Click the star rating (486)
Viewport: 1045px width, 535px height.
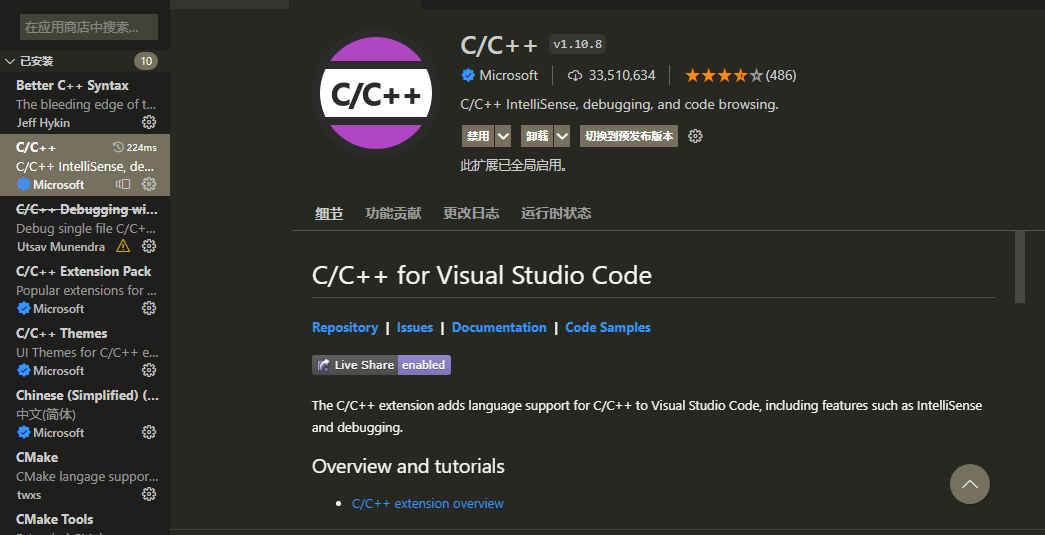(740, 75)
